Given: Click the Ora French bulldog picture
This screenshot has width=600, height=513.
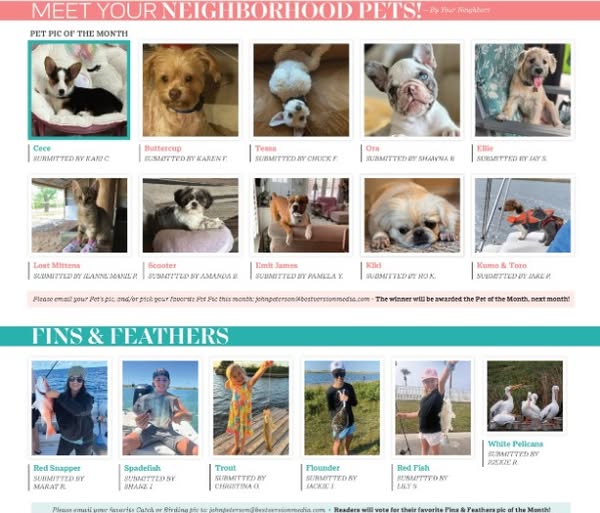Looking at the screenshot, I should click(412, 90).
